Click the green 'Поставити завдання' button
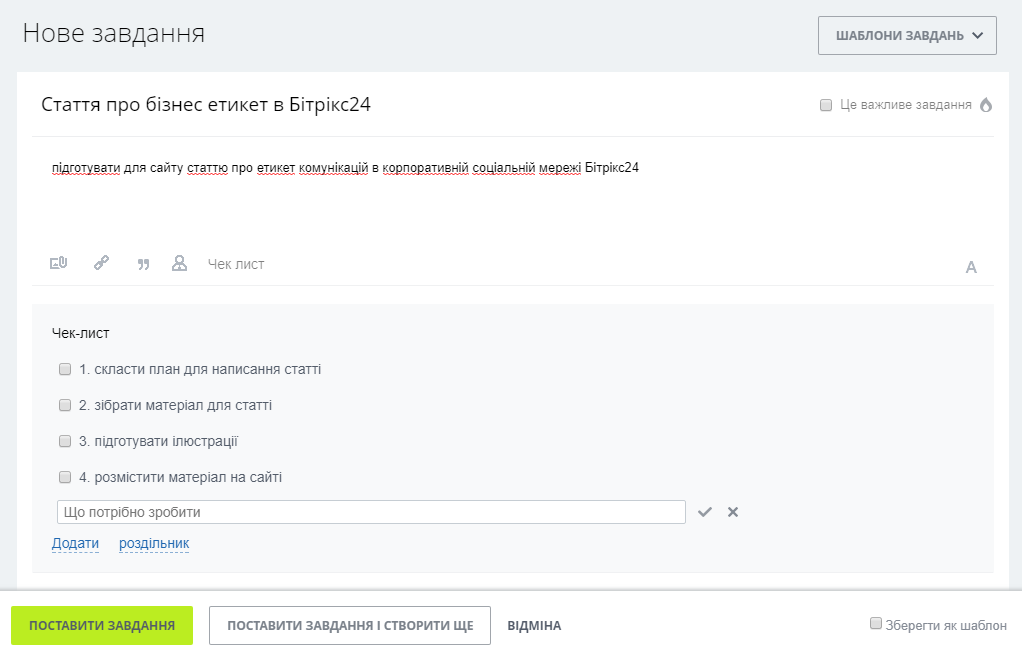This screenshot has width=1022, height=649. click(x=102, y=626)
